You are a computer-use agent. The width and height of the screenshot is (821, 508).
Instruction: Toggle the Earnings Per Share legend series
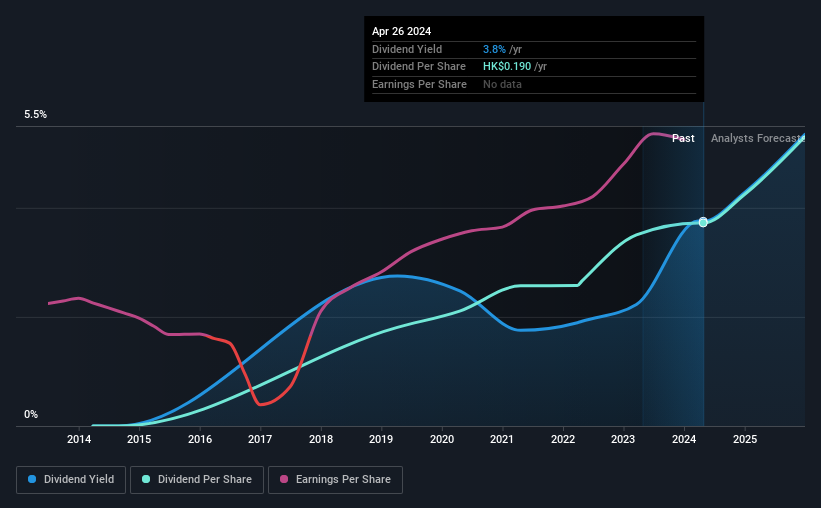pyautogui.click(x=335, y=480)
